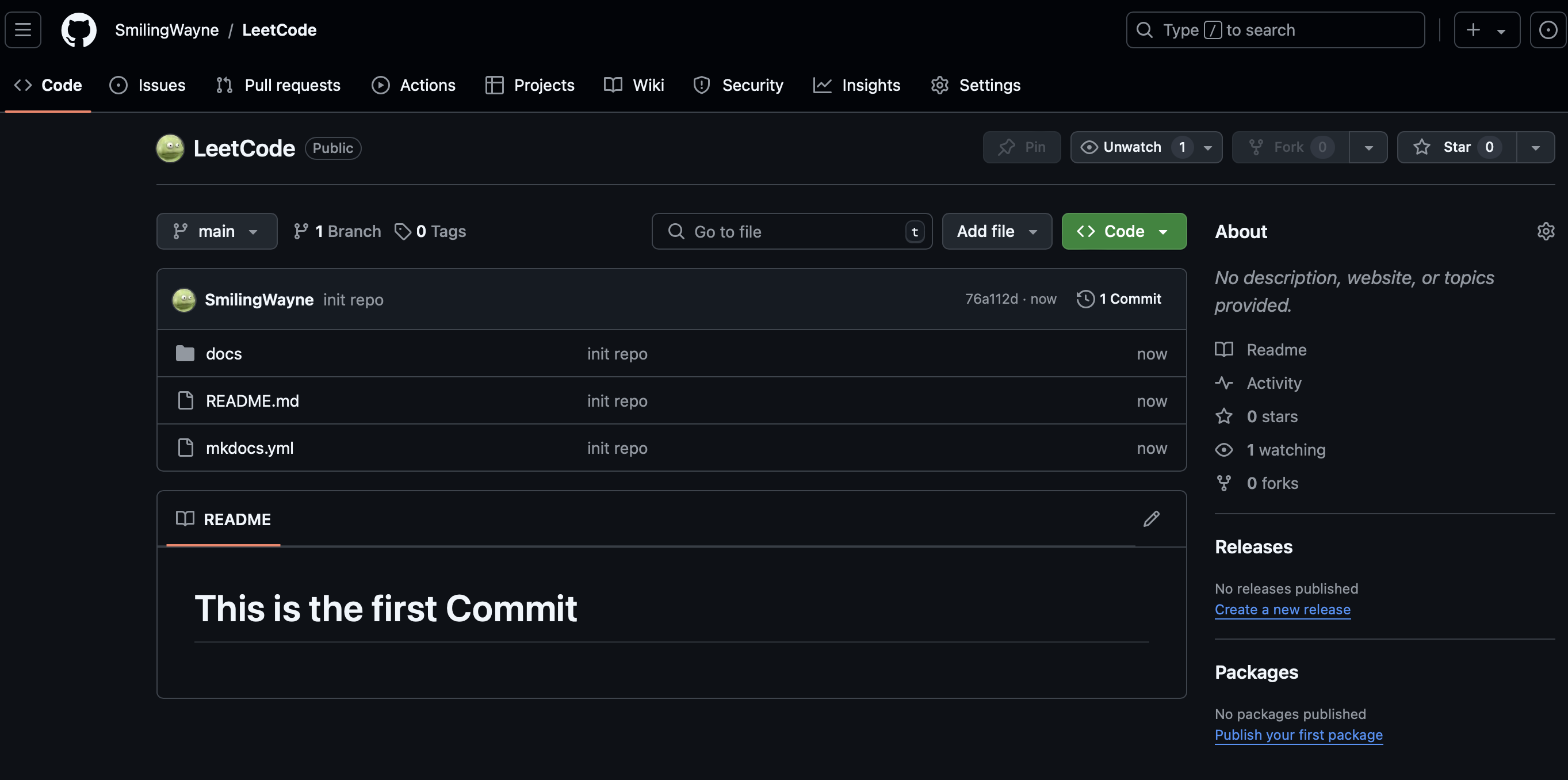View tags via the 0 Tags icon

(x=402, y=231)
